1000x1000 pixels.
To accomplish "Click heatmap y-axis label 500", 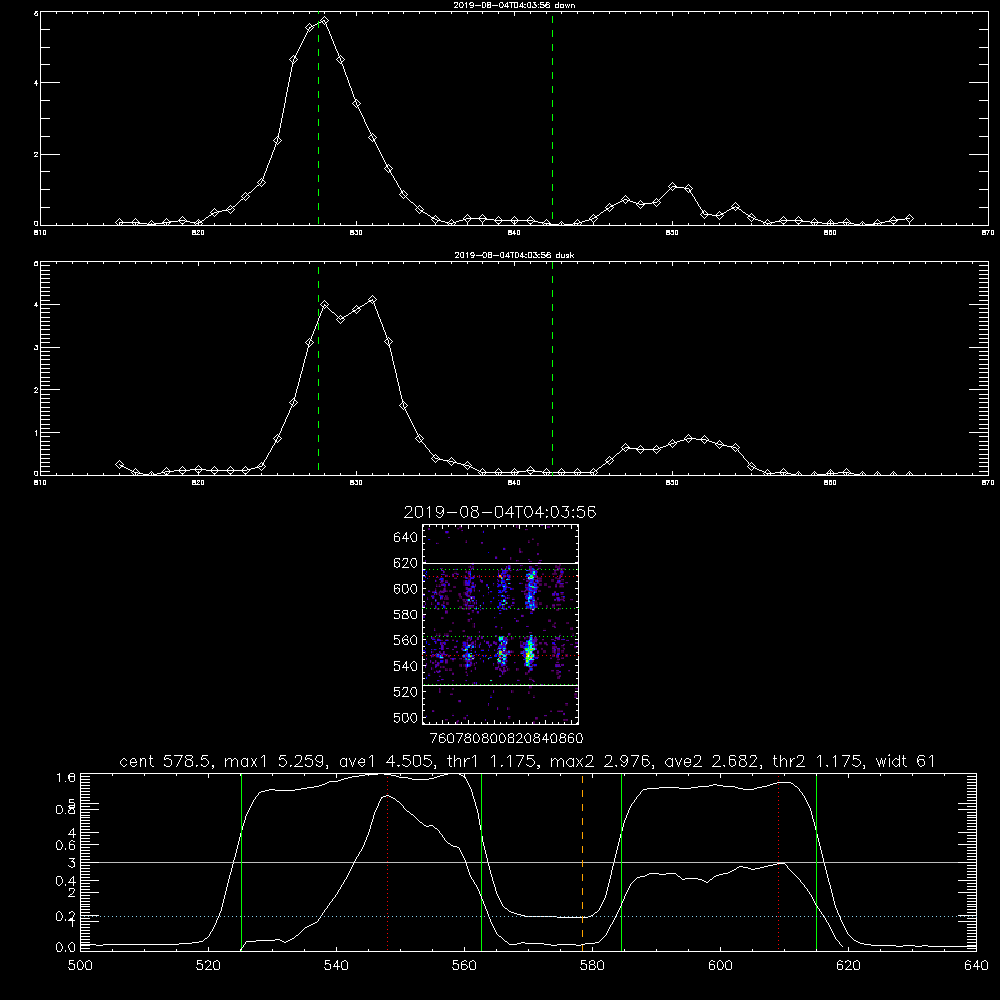I will tap(406, 717).
